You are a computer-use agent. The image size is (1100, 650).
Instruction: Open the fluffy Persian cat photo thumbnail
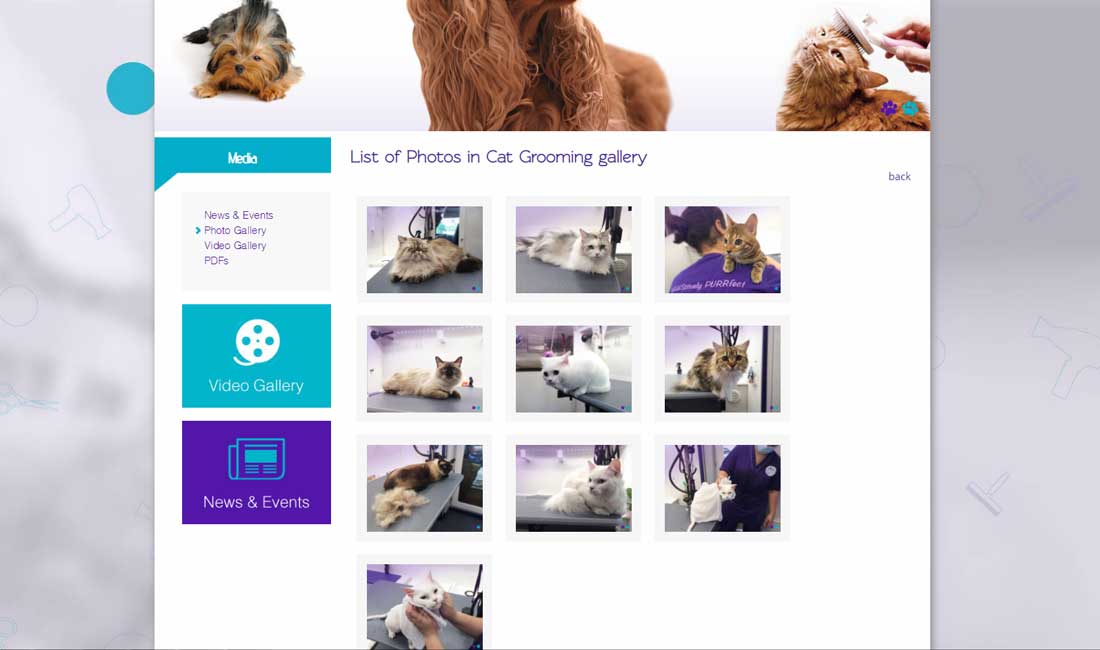tap(424, 250)
